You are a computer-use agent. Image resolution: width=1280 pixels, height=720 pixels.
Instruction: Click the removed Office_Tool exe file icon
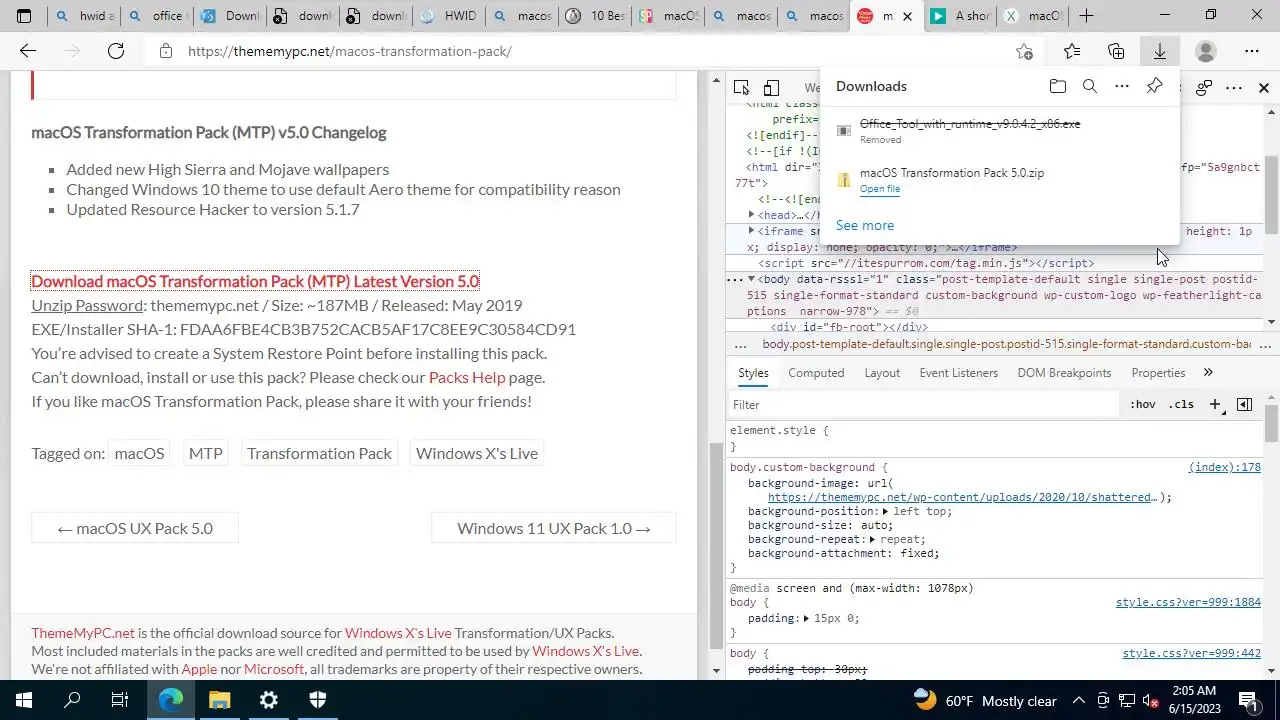(844, 131)
